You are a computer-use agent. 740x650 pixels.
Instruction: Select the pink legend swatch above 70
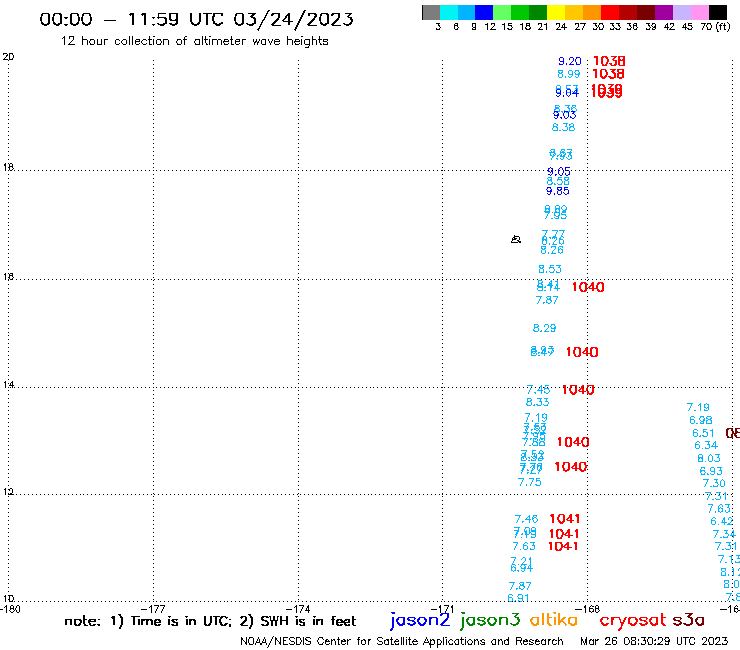[x=699, y=12]
